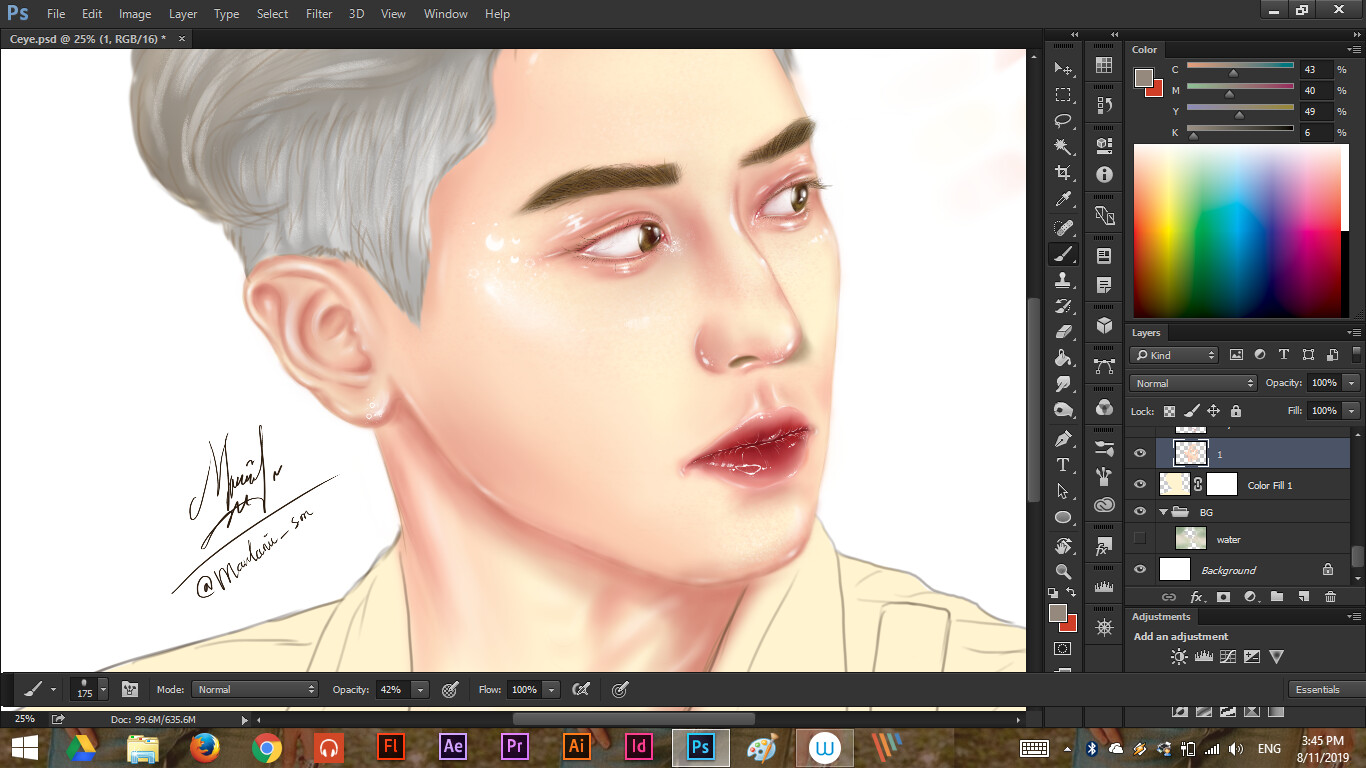
Task: Add a Vibrance adjustment
Action: 1276,657
